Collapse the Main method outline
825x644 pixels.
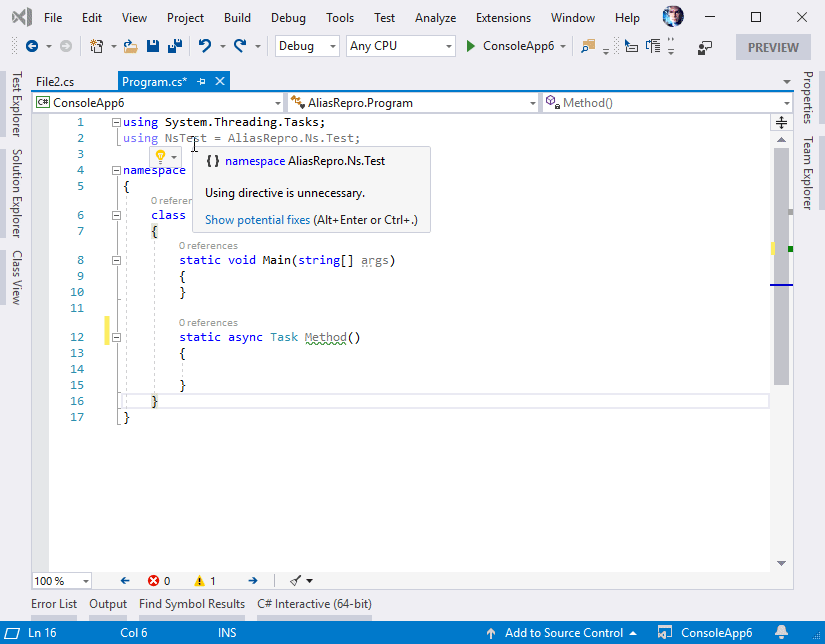[x=117, y=260]
